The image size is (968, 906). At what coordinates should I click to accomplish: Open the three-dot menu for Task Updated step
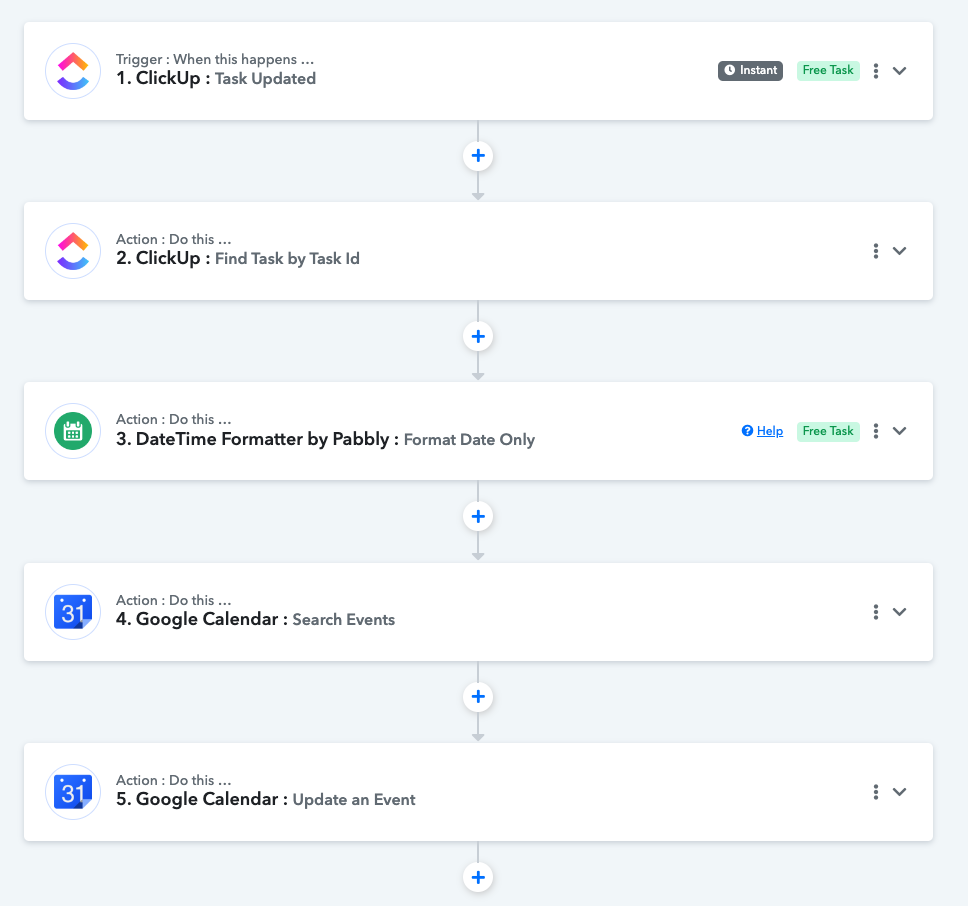coord(875,70)
